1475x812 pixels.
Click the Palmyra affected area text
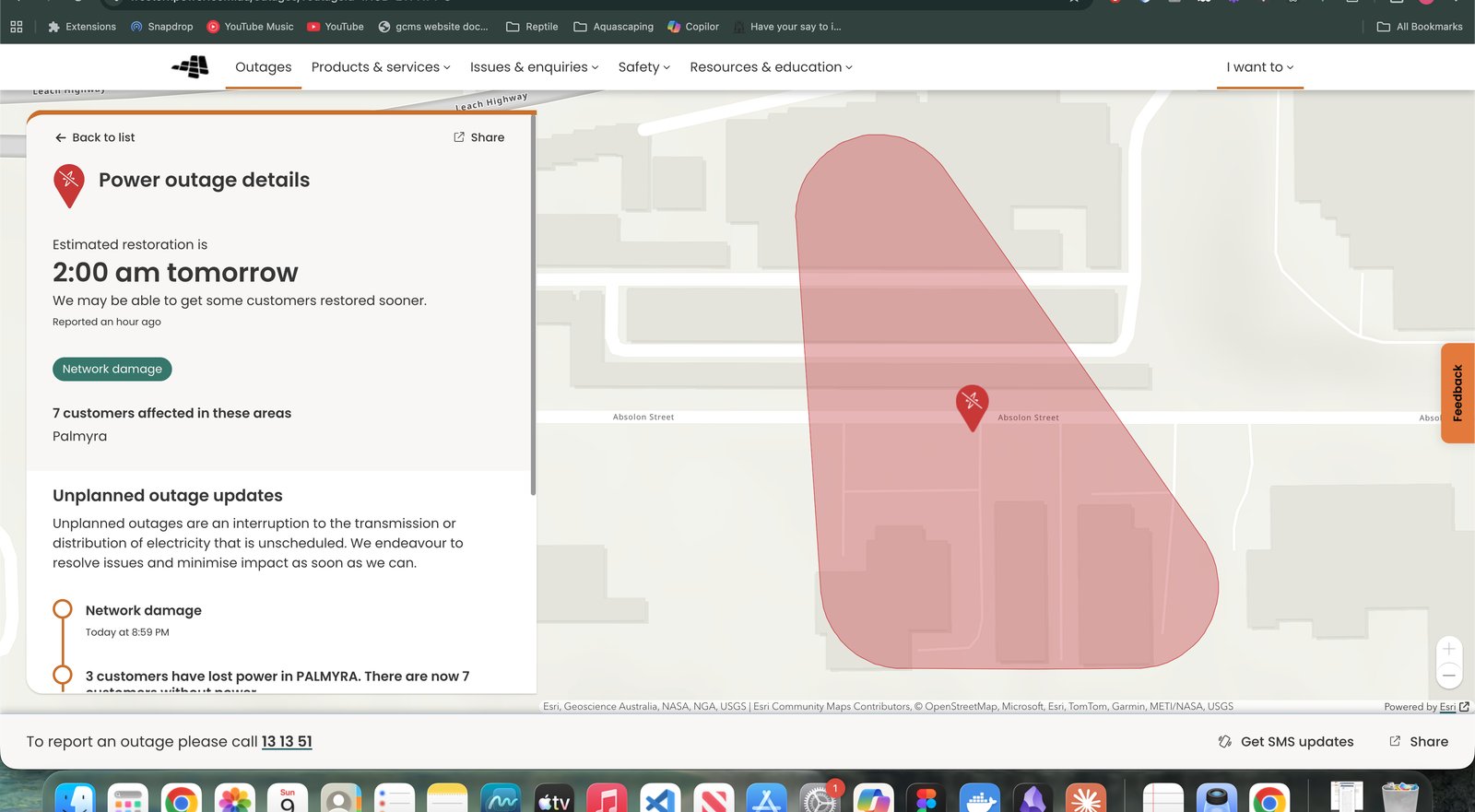pyautogui.click(x=80, y=437)
